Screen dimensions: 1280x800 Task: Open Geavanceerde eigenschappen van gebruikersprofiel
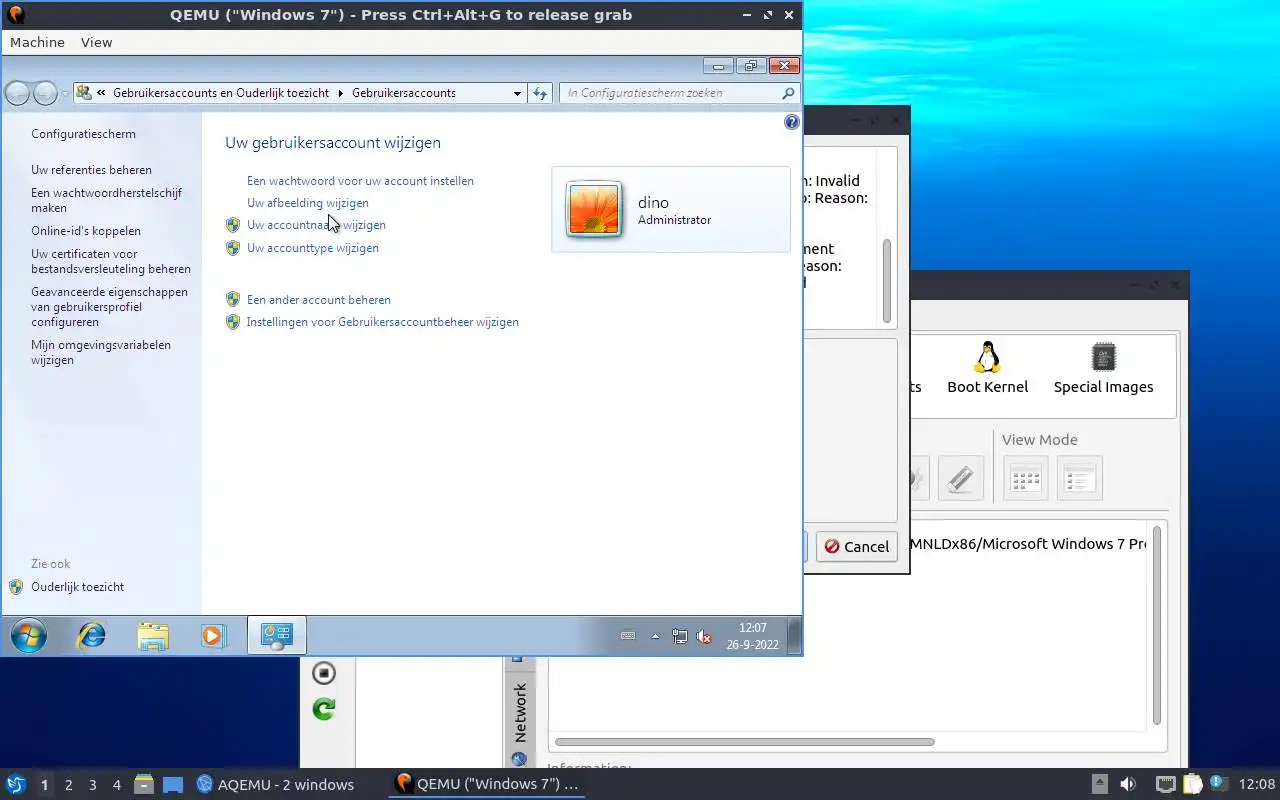point(109,307)
